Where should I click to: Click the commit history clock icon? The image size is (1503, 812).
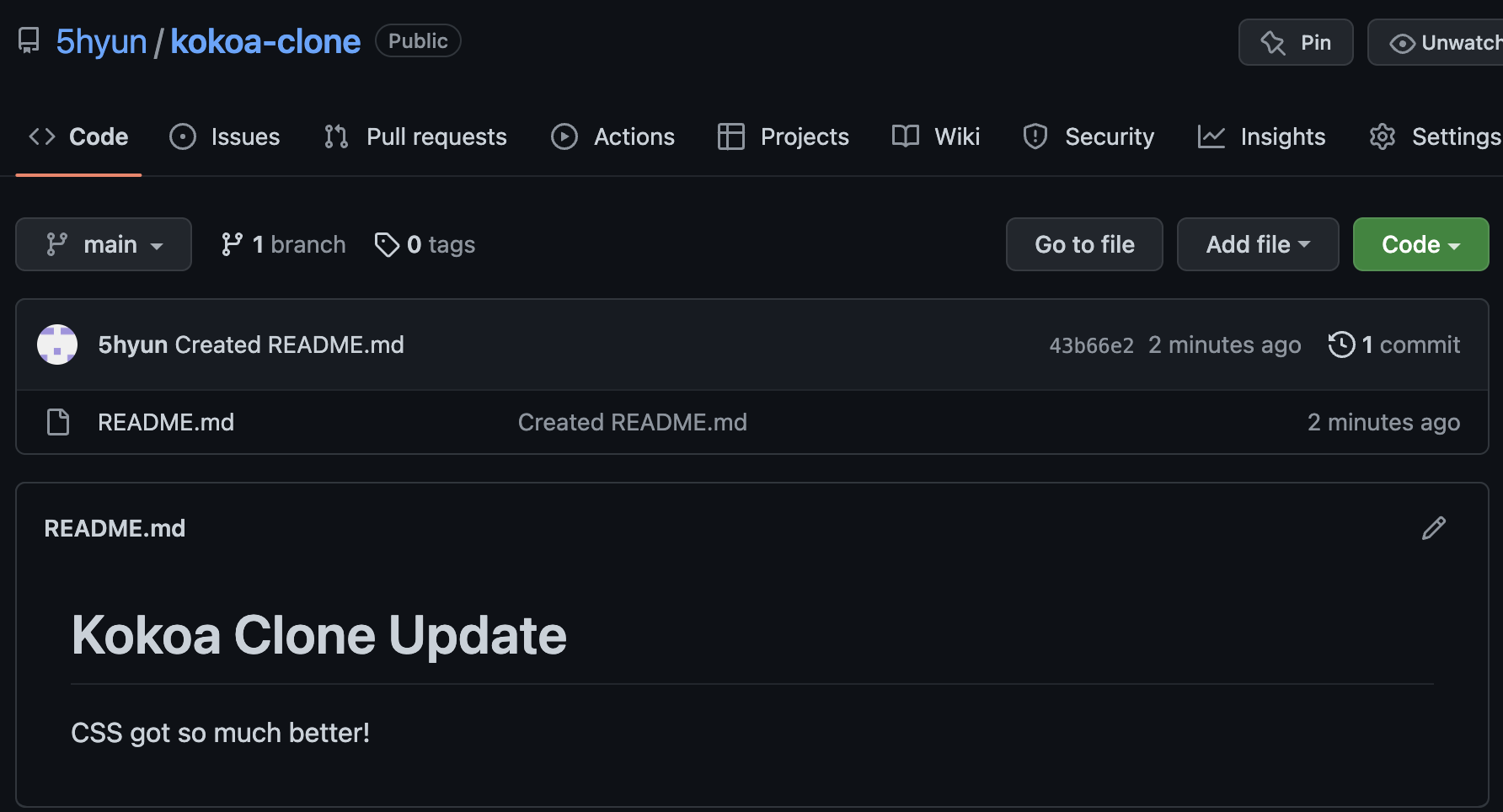point(1341,345)
